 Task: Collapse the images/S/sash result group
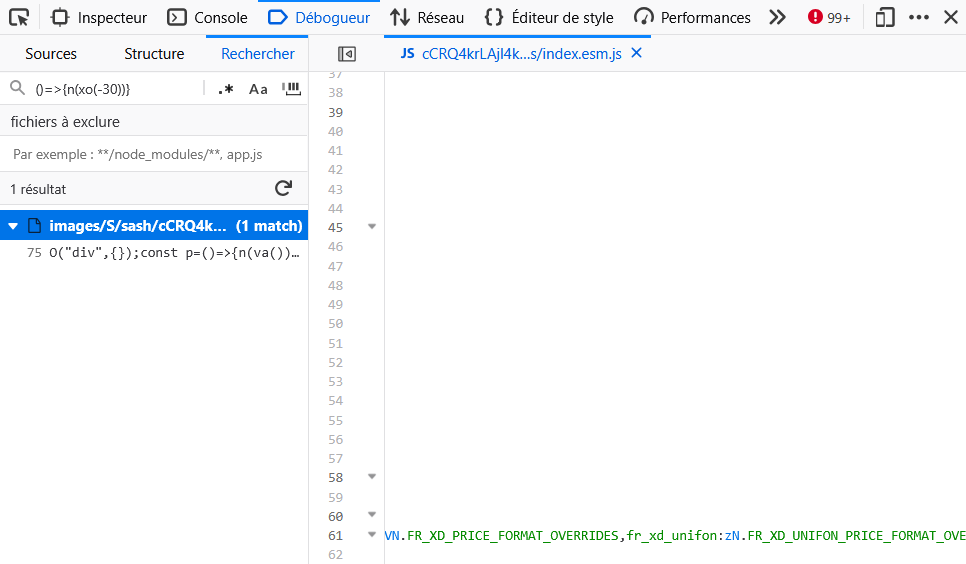(x=13, y=226)
